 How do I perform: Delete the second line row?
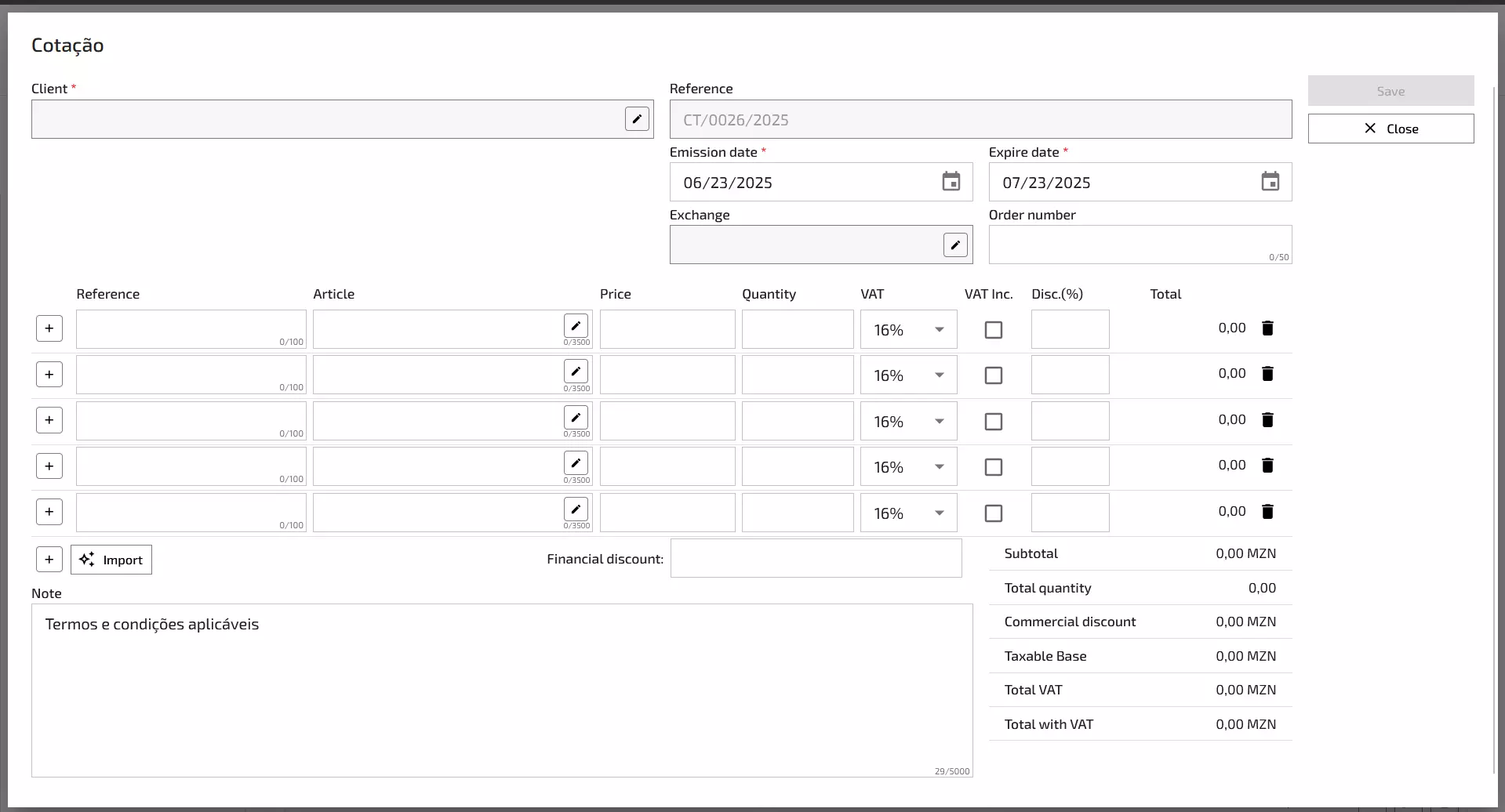pyautogui.click(x=1267, y=374)
